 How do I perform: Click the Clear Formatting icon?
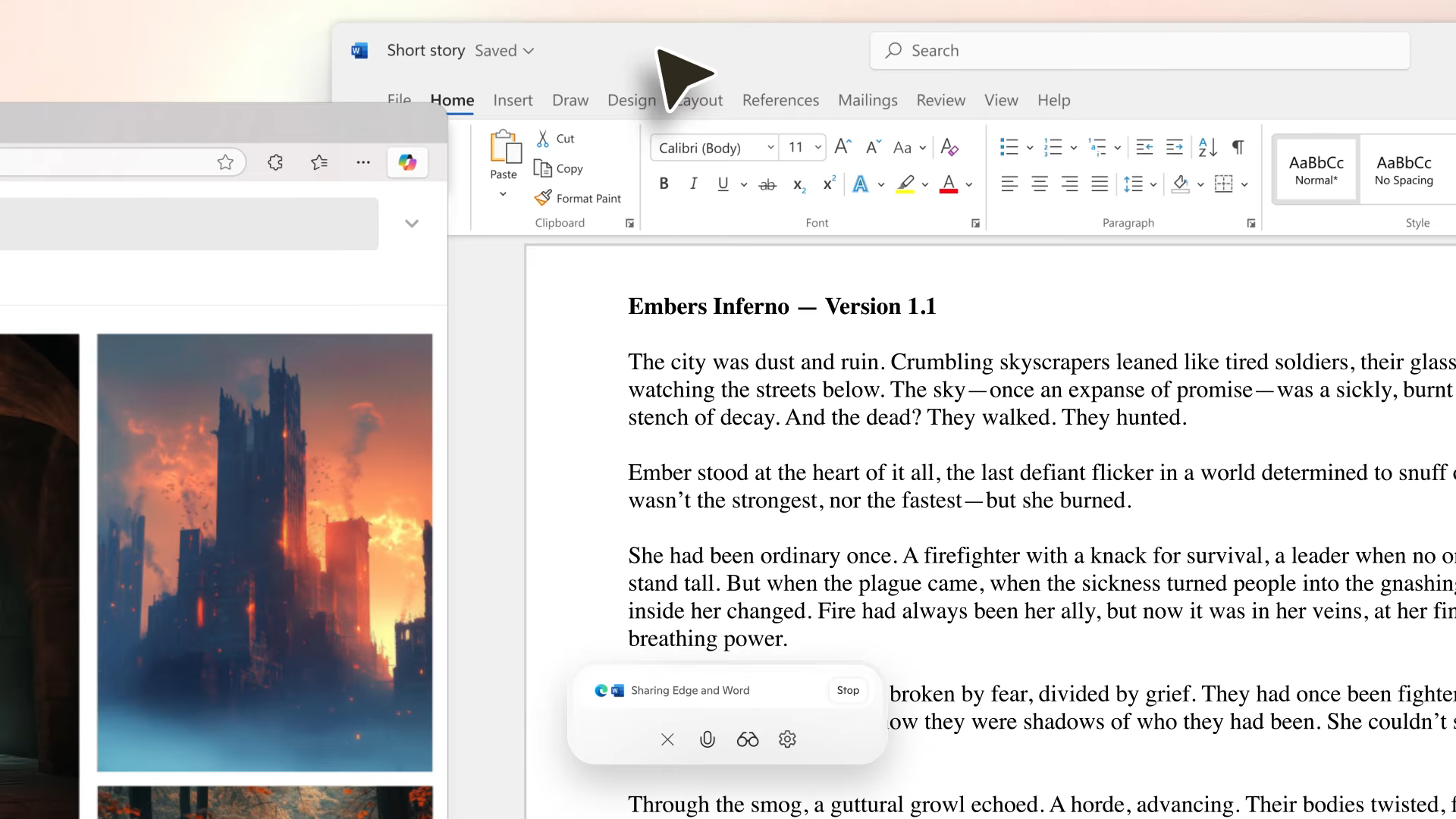click(x=949, y=147)
